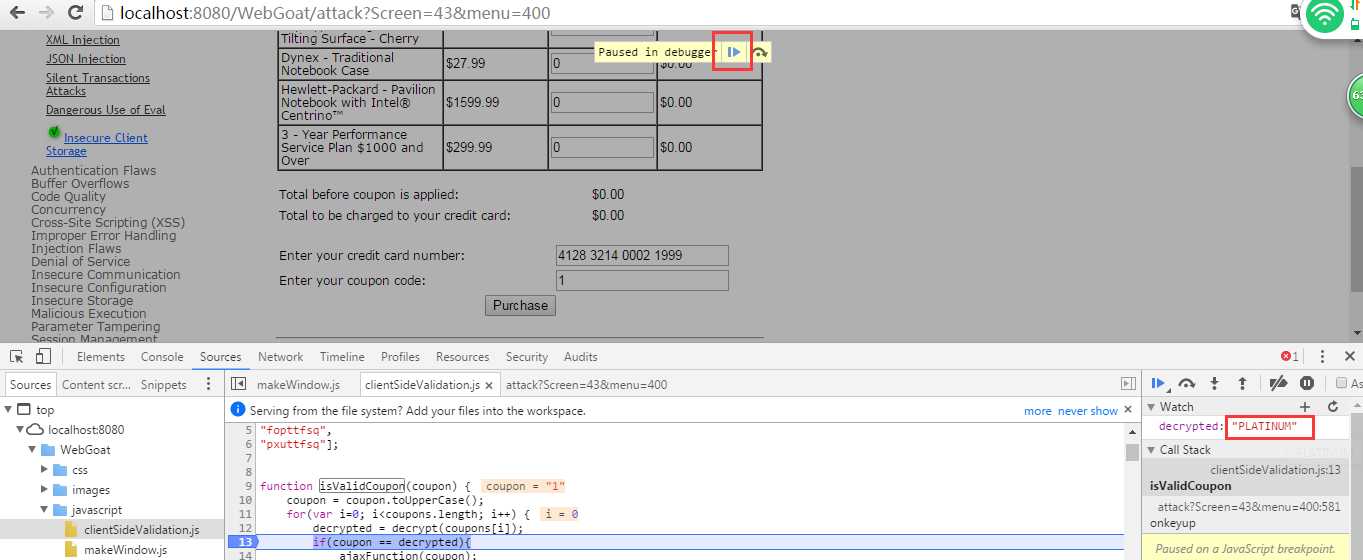Click 'more' link in info bar
The image size is (1363, 560).
[1037, 411]
